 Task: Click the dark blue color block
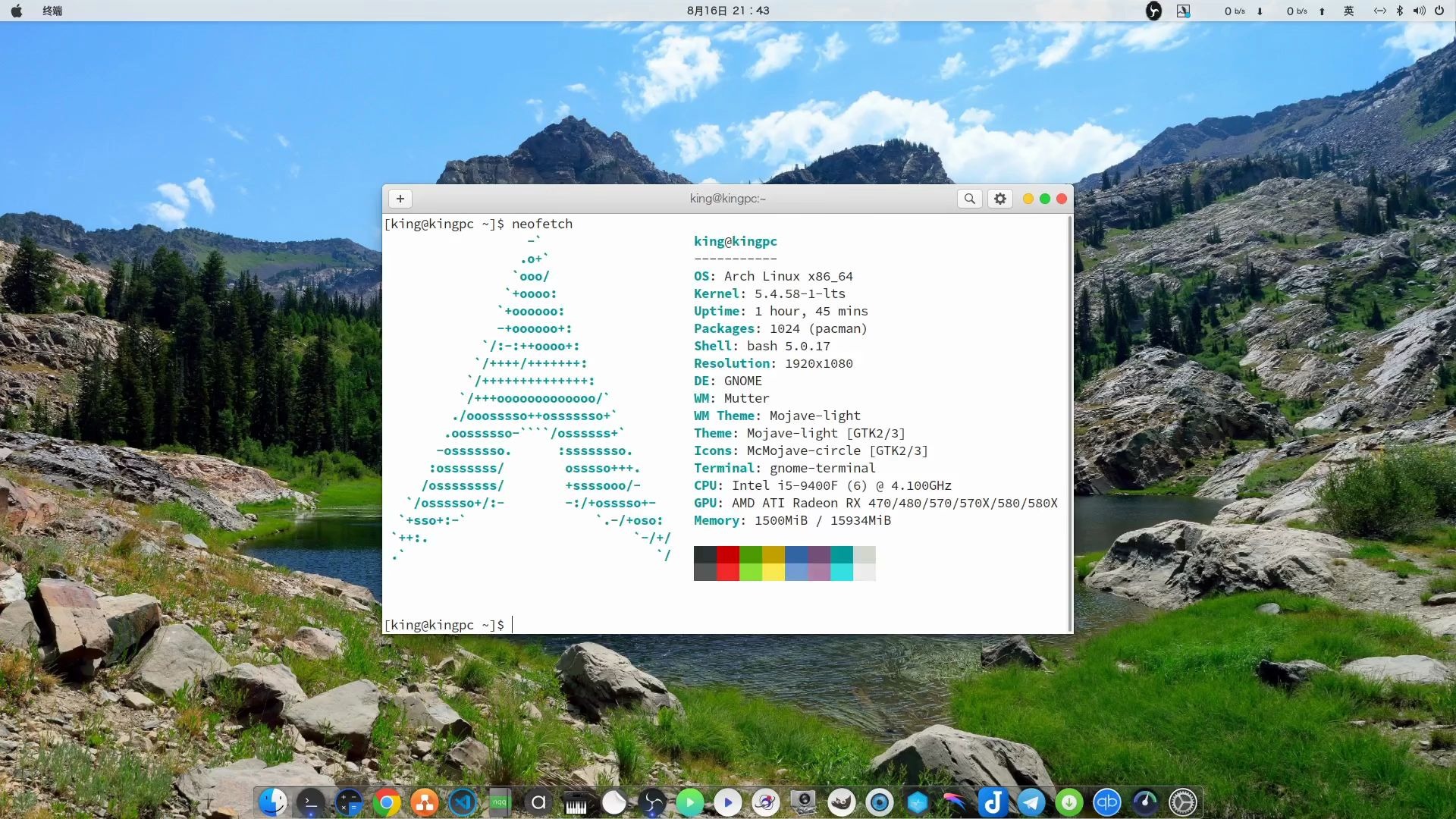[x=796, y=554]
